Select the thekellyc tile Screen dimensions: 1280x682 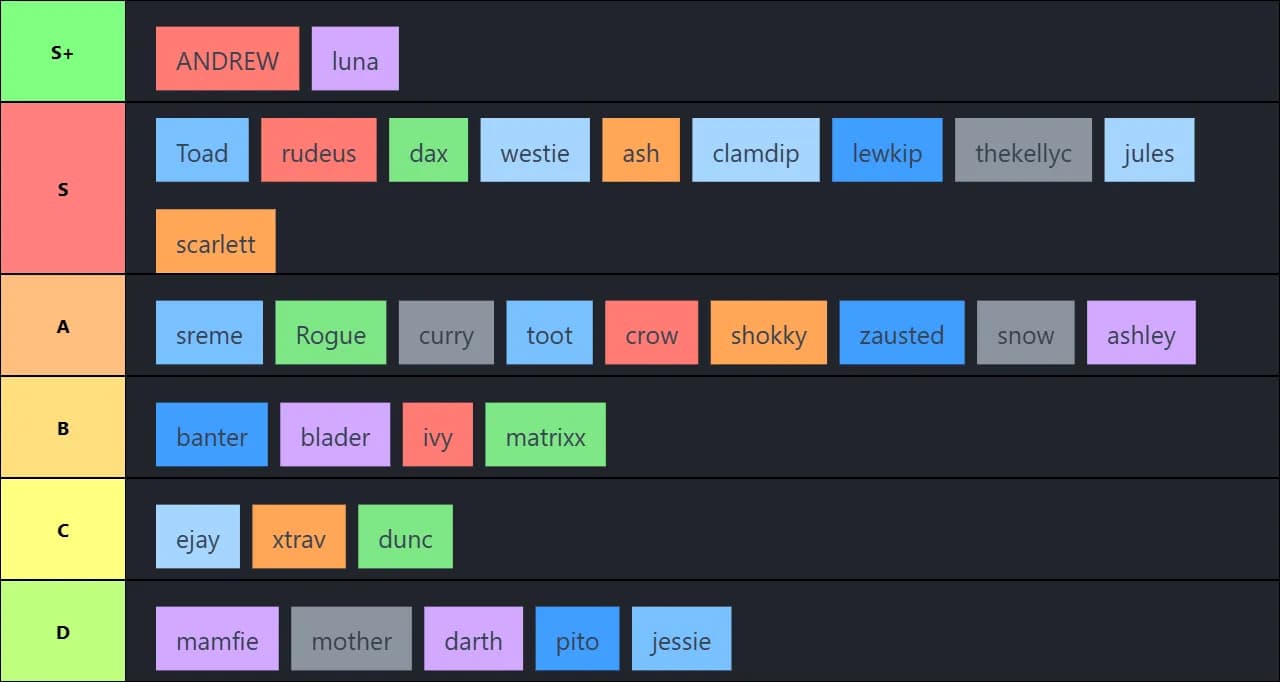[1023, 150]
